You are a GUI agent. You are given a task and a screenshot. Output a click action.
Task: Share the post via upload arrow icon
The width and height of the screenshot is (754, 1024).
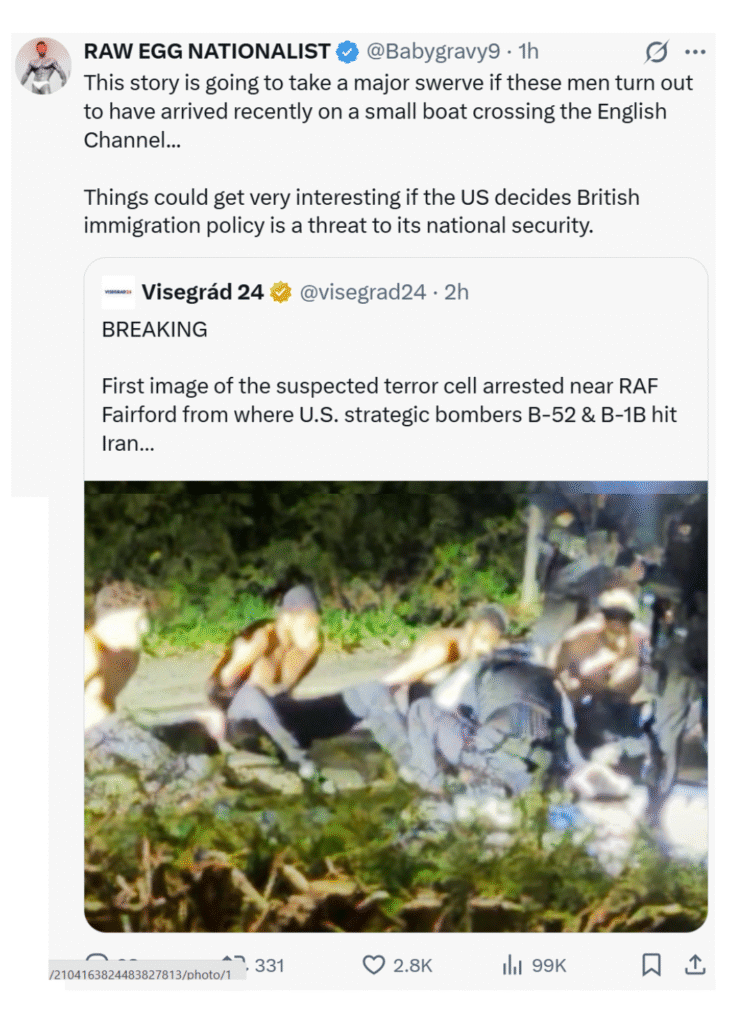[695, 965]
